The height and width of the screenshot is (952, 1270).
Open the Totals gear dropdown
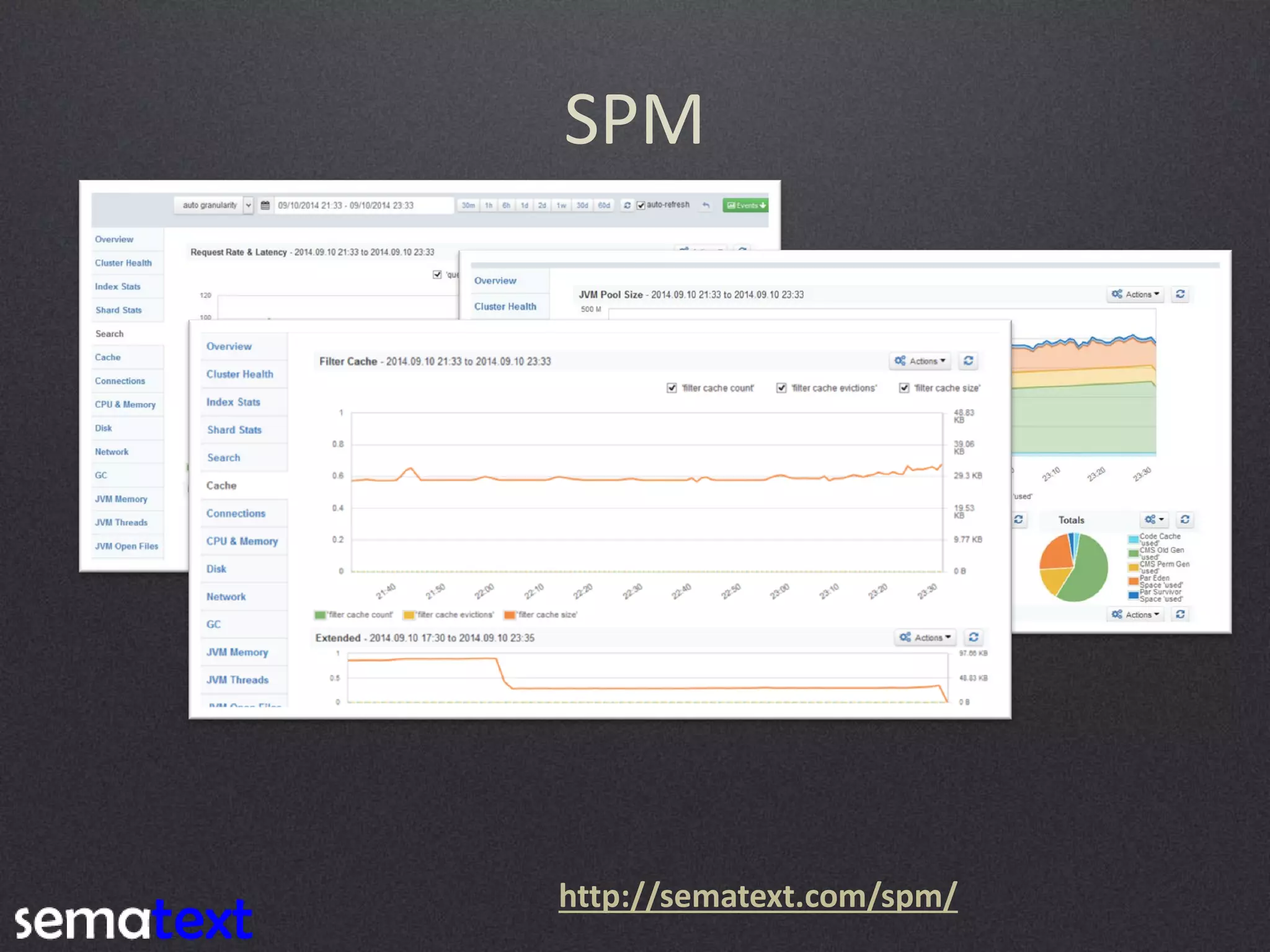click(1154, 519)
